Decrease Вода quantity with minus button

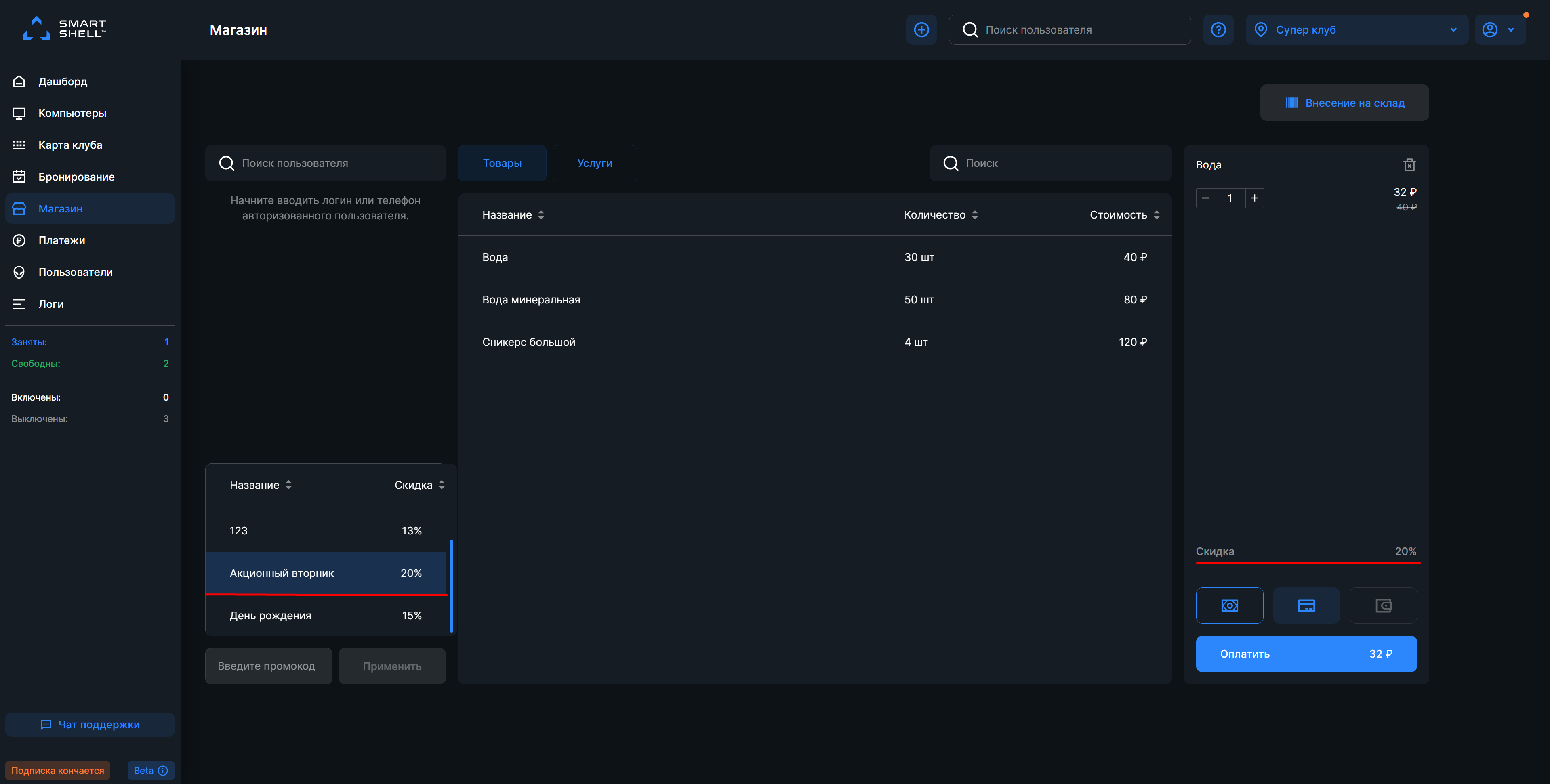pyautogui.click(x=1205, y=198)
